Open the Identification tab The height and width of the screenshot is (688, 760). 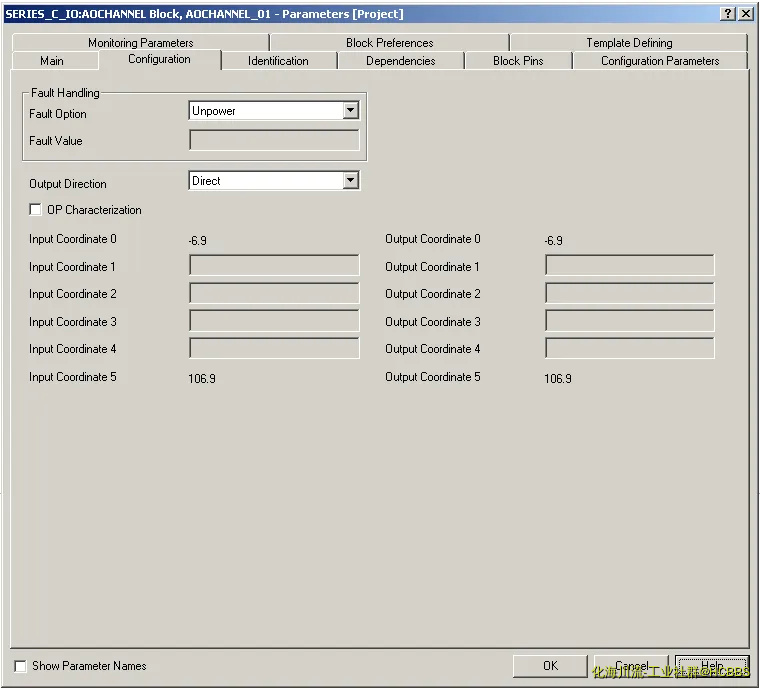(278, 61)
